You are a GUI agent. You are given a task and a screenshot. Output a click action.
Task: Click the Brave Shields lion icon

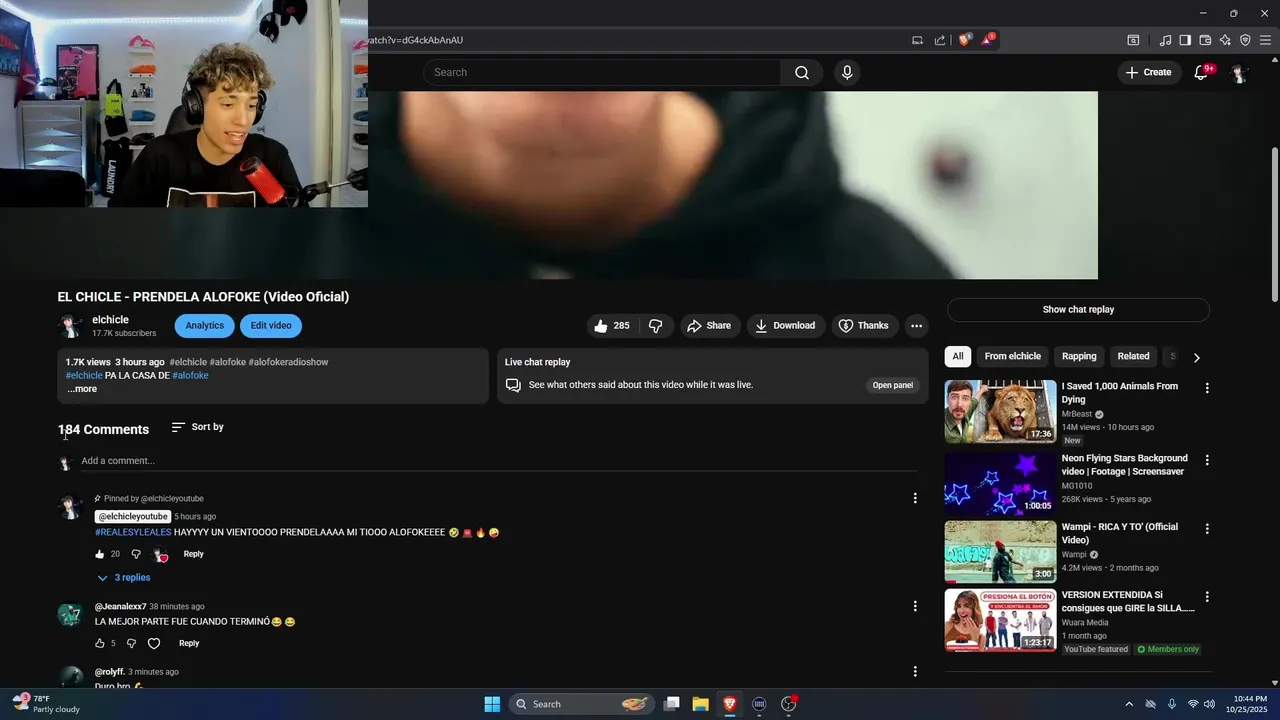[964, 40]
